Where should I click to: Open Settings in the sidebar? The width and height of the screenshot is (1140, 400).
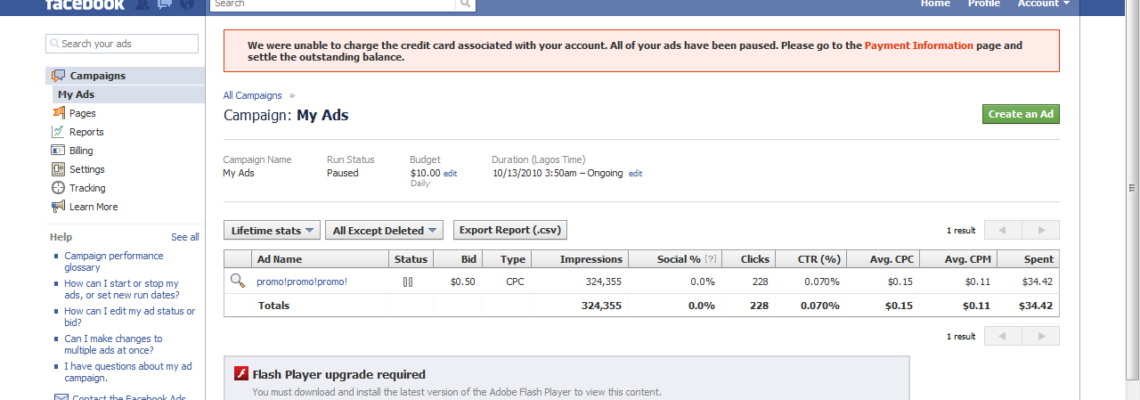(87, 169)
